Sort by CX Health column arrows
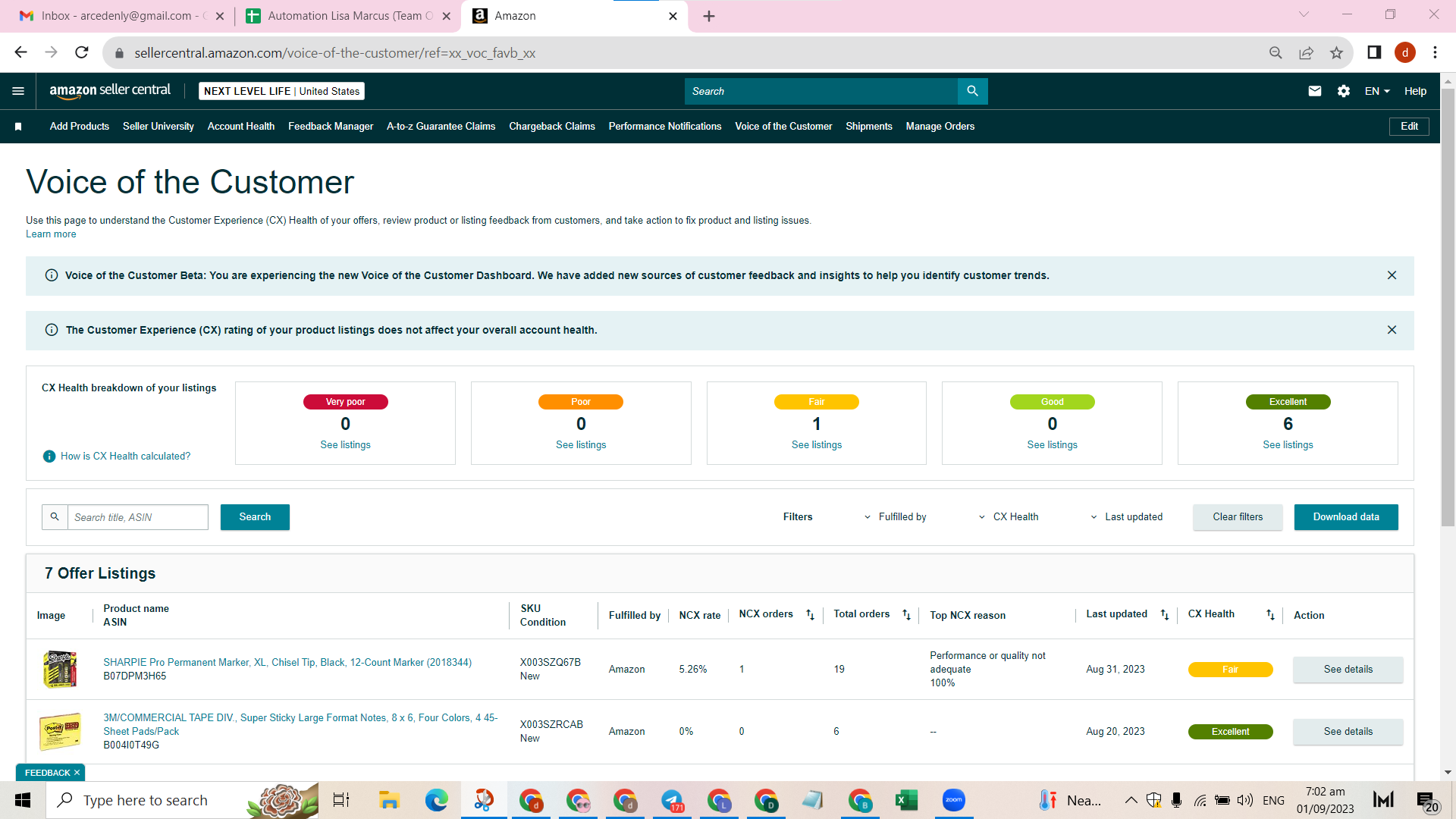Screen dimensions: 1456x819 (1270, 615)
